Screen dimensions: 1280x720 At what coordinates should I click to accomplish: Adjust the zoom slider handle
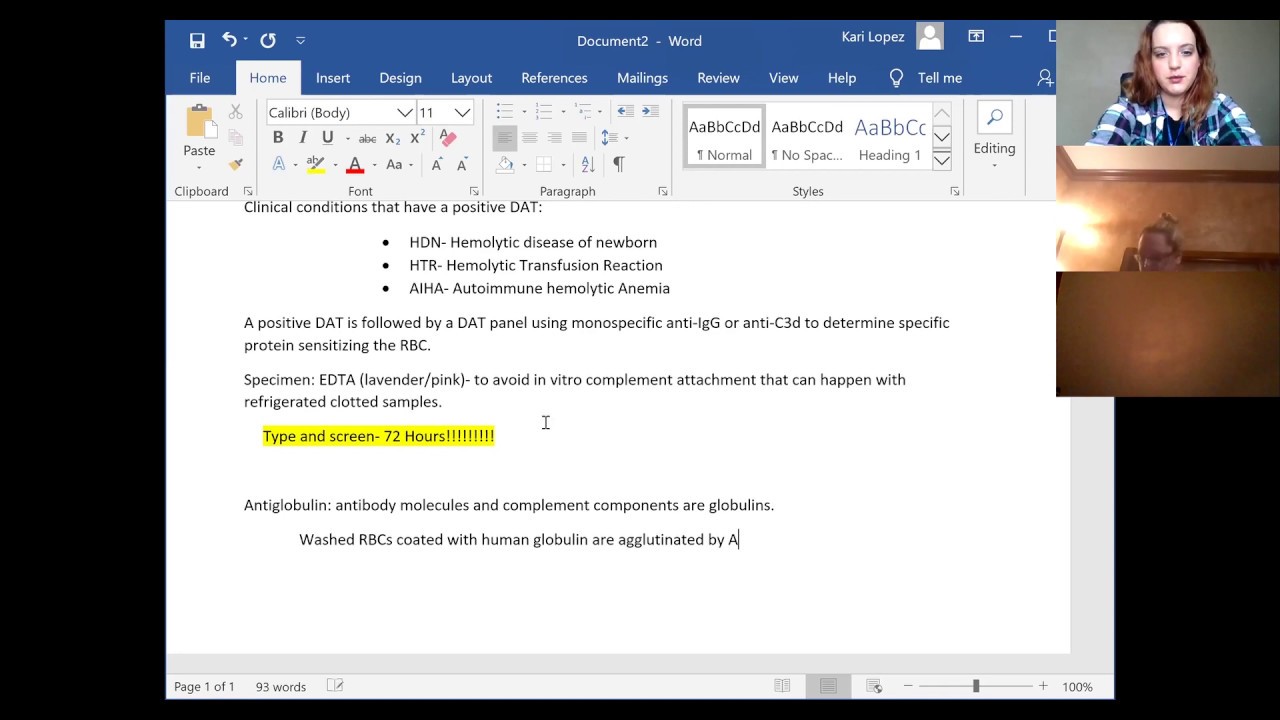[976, 686]
